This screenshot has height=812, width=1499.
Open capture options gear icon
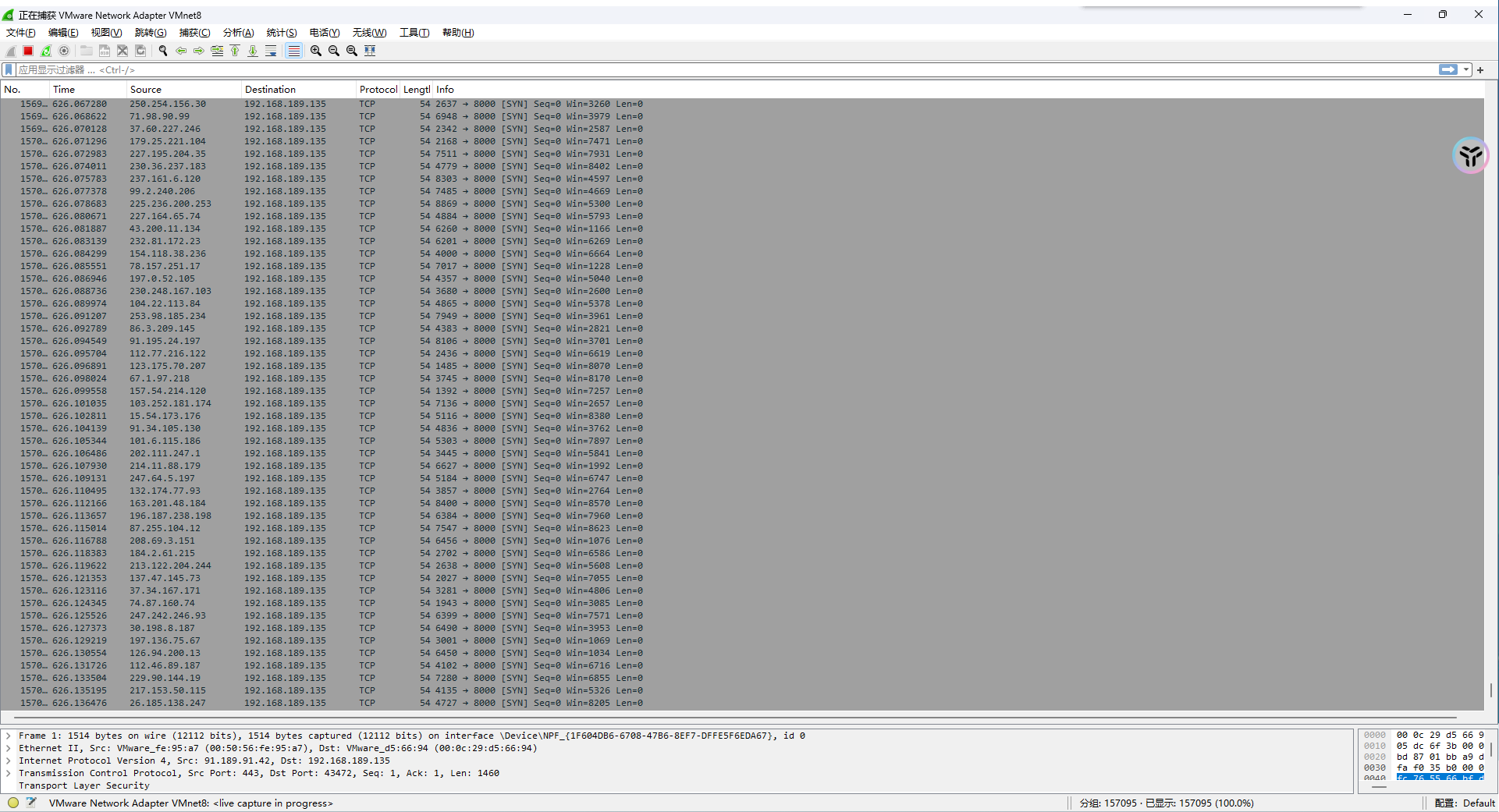point(64,51)
